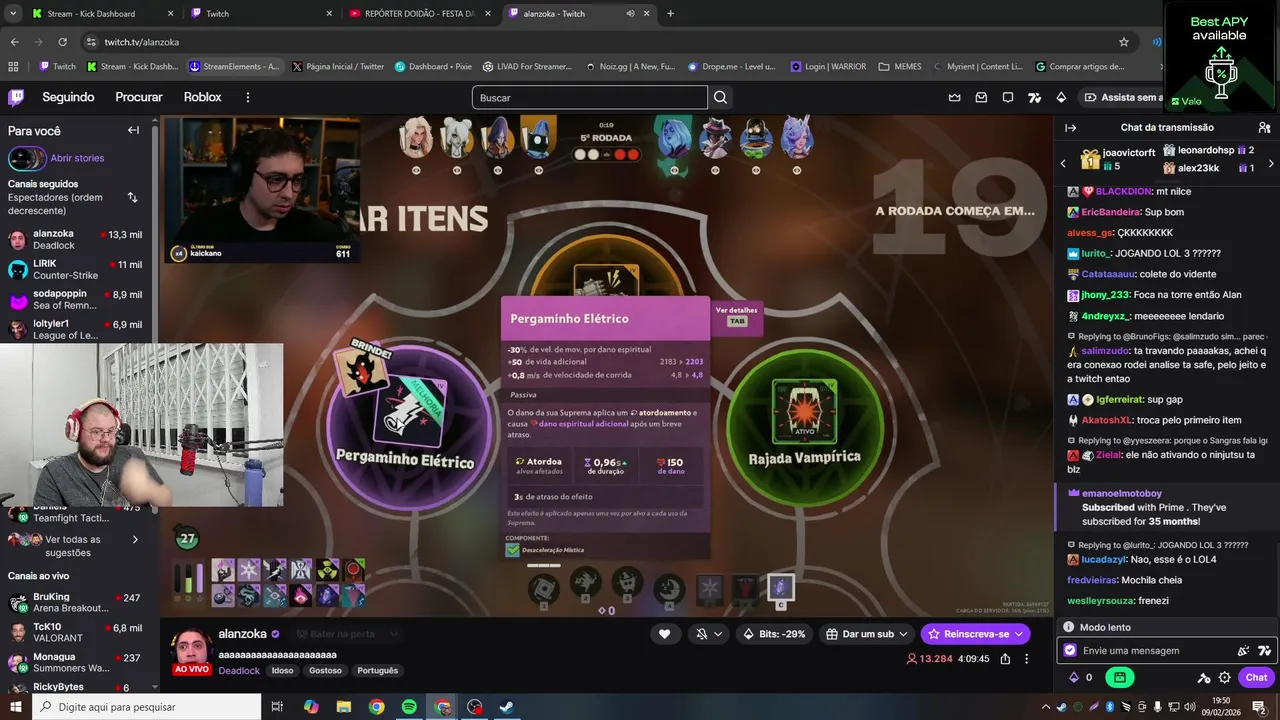Open moderator tools hammer icon

coord(1204,677)
